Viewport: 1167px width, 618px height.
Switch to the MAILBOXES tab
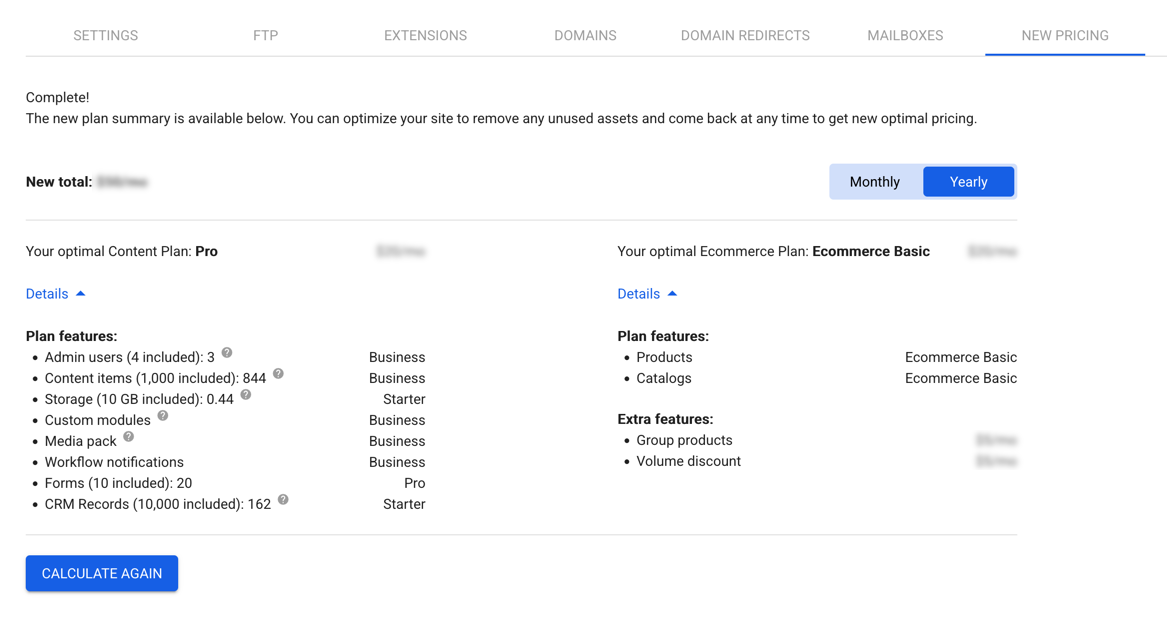pyautogui.click(x=904, y=35)
